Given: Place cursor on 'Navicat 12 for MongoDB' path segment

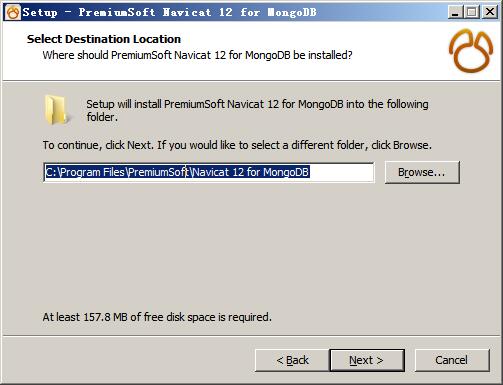Looking at the screenshot, I should [x=251, y=172].
